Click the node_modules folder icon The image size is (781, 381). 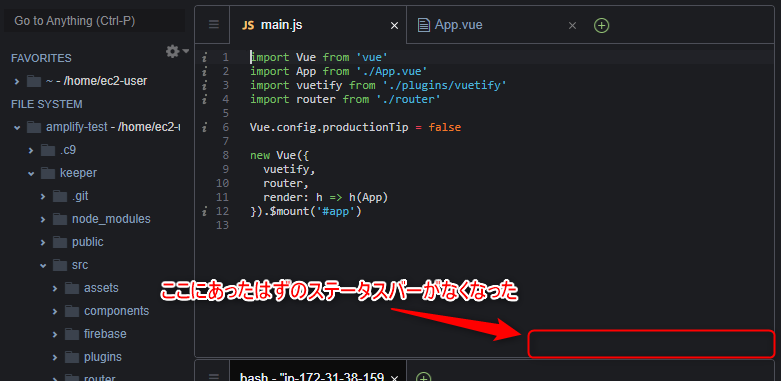pos(60,219)
